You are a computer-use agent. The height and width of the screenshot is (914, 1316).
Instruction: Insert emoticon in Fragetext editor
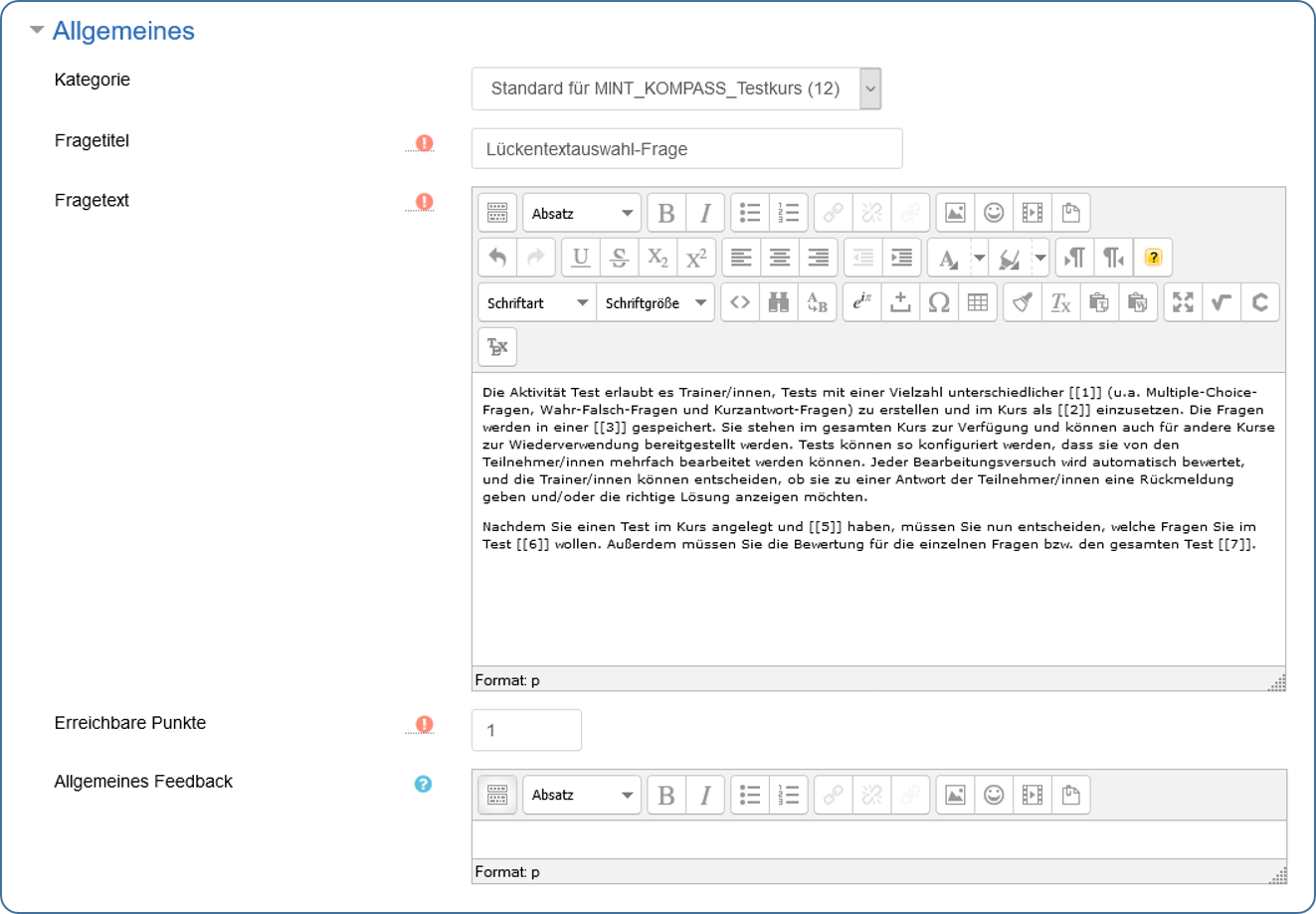(x=994, y=213)
